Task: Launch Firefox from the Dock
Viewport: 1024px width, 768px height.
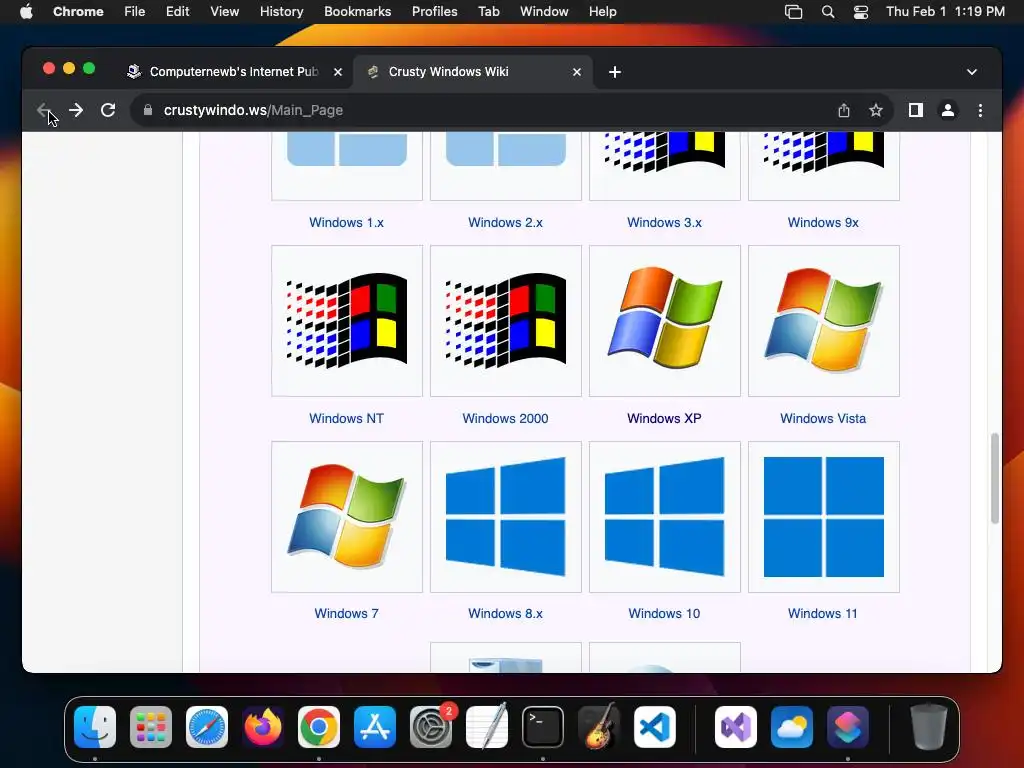Action: pyautogui.click(x=263, y=726)
